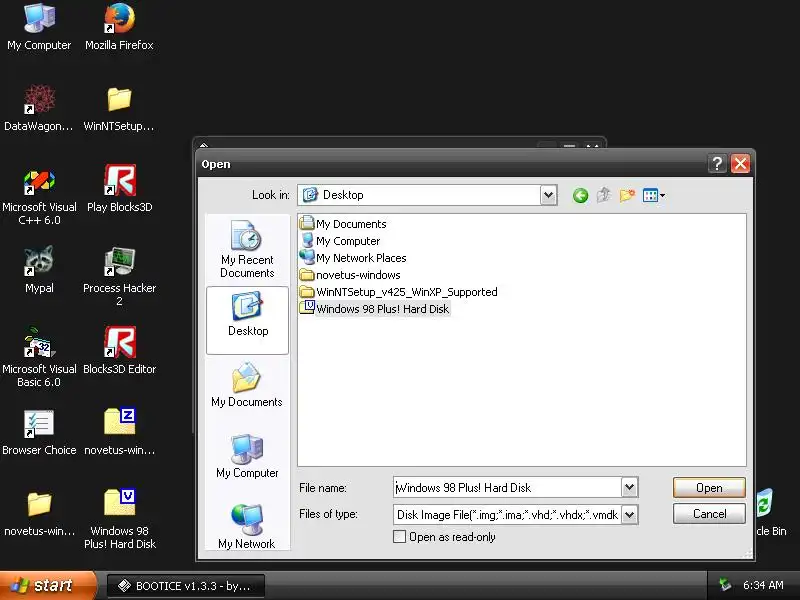Screen dimensions: 800x600
Task: Select WinNTSetup folder on desktop
Action: click(119, 108)
